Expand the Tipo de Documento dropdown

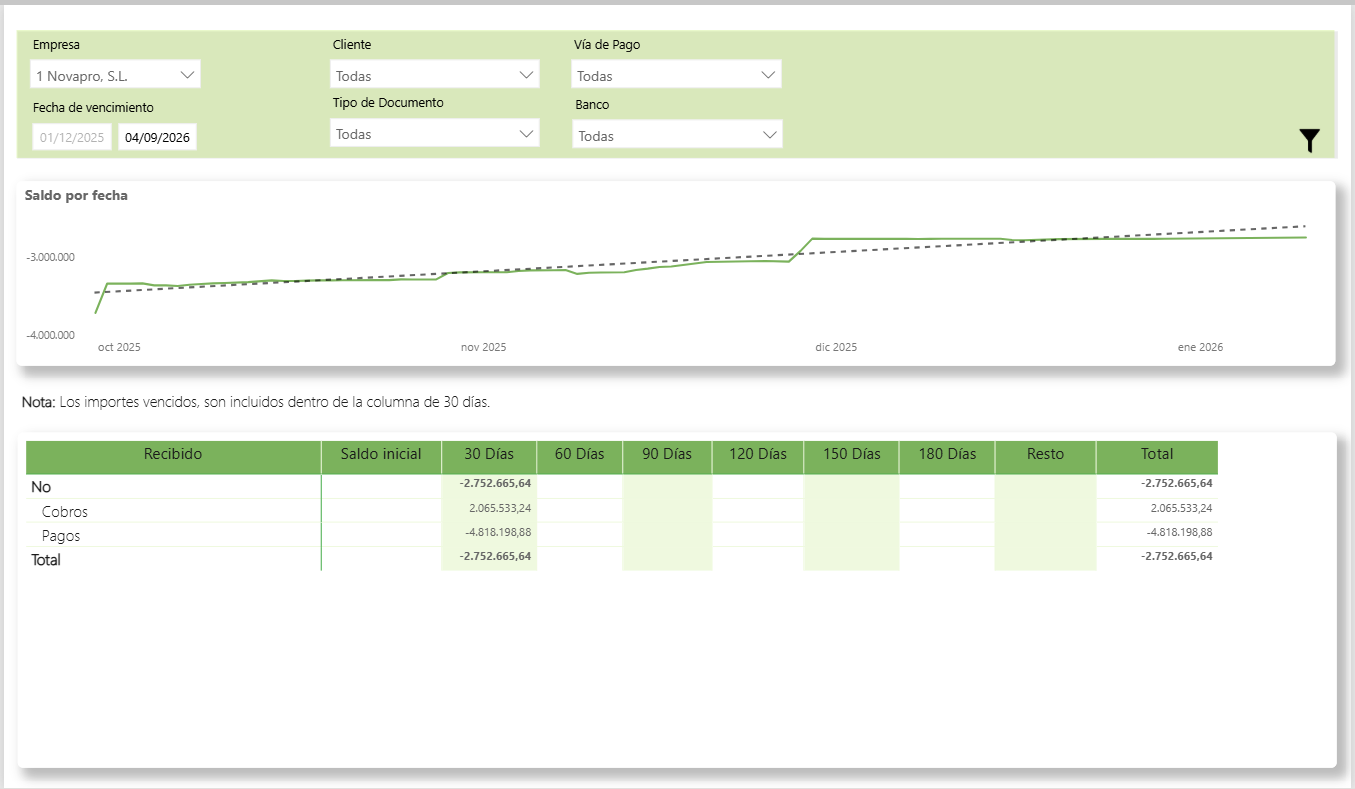[434, 134]
